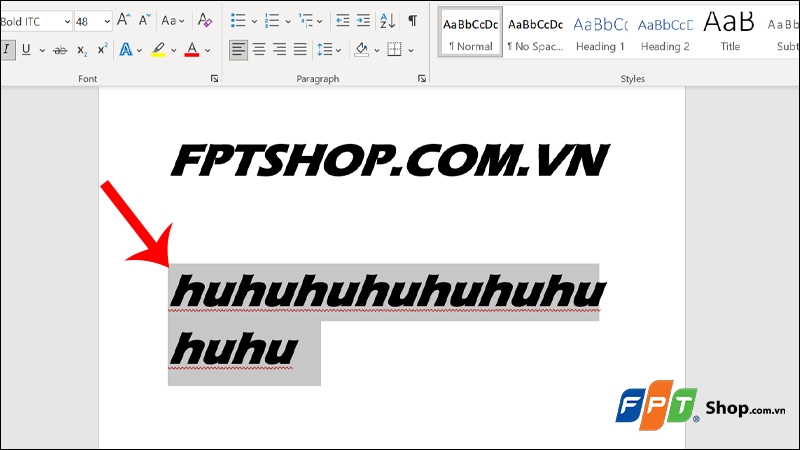Apply paragraph shading fill
Image resolution: width=800 pixels, height=450 pixels.
tap(361, 49)
